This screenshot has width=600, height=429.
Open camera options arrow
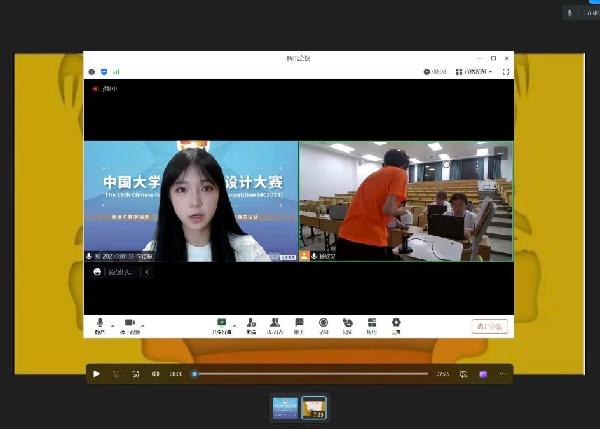point(142,324)
